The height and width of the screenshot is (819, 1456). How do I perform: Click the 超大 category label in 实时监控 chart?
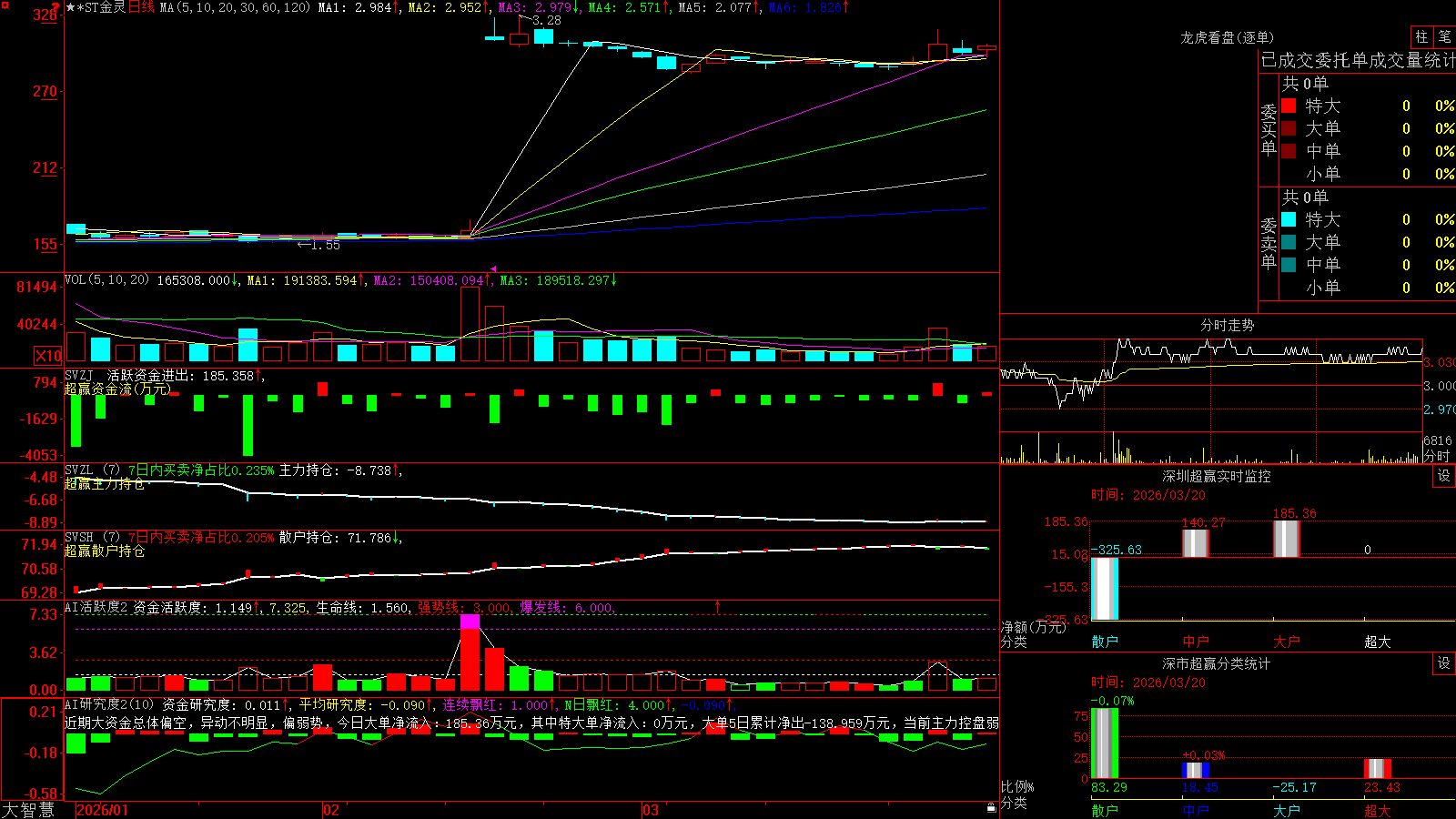1377,642
